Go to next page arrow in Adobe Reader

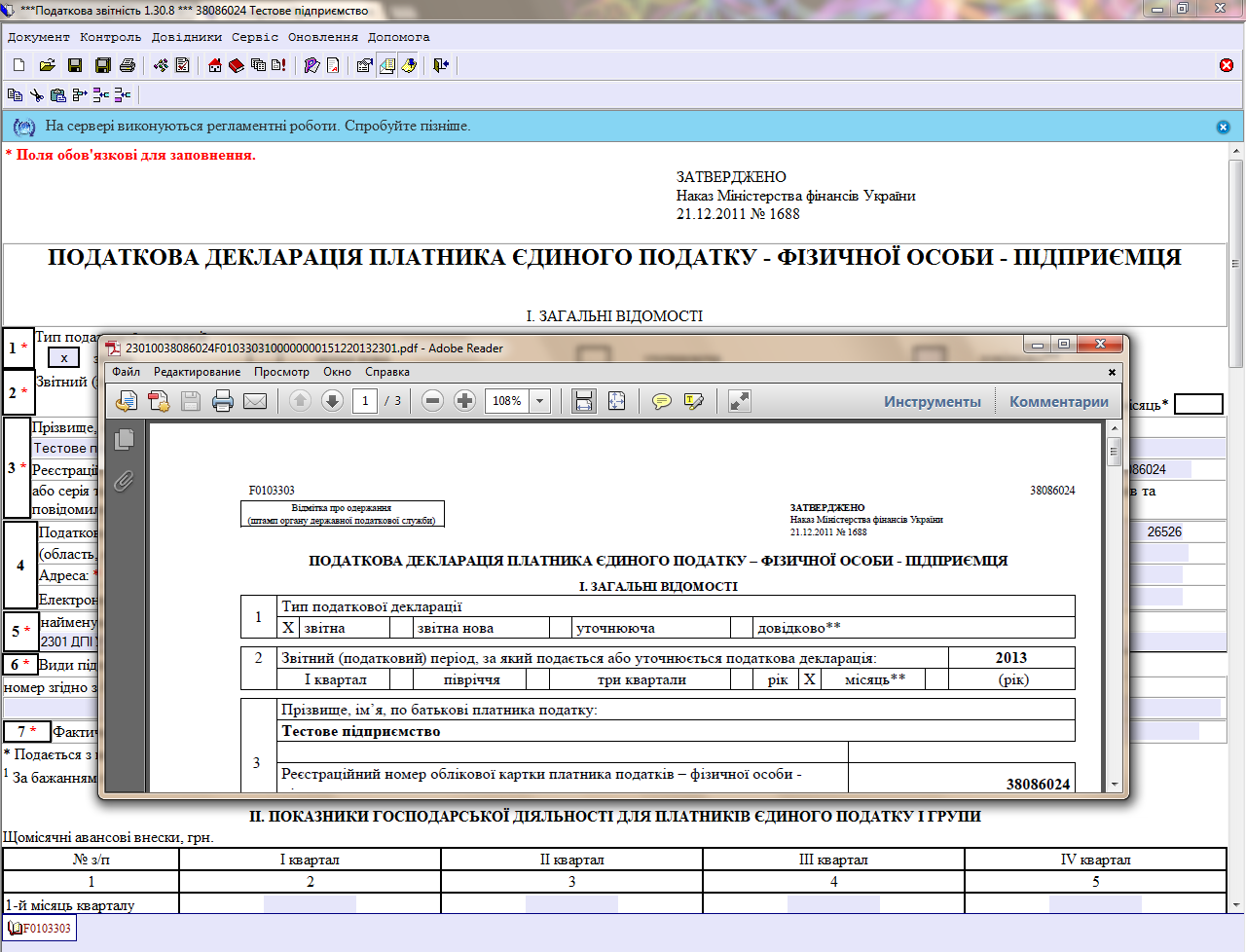tap(332, 401)
